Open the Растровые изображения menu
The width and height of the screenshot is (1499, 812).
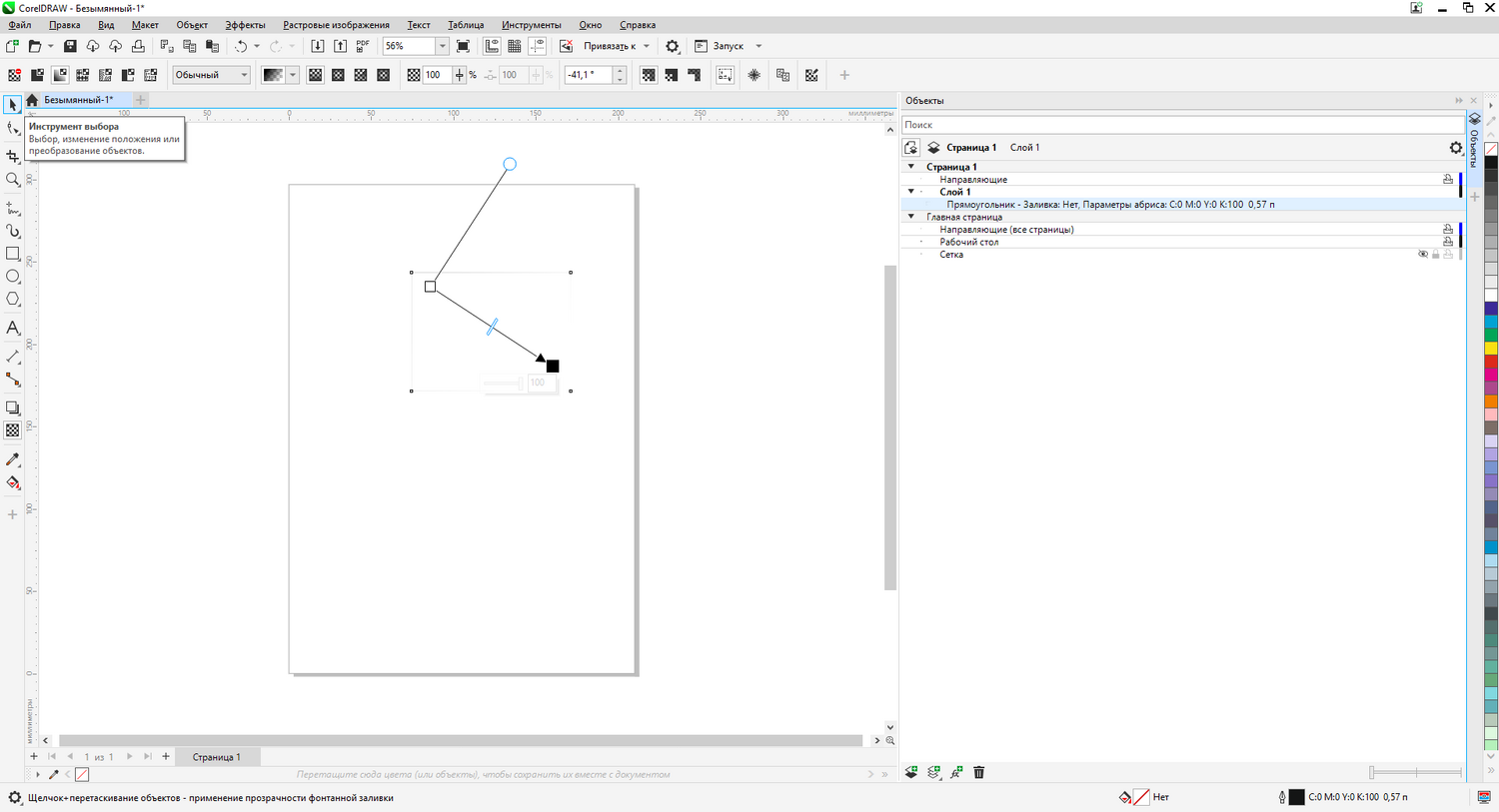[336, 25]
